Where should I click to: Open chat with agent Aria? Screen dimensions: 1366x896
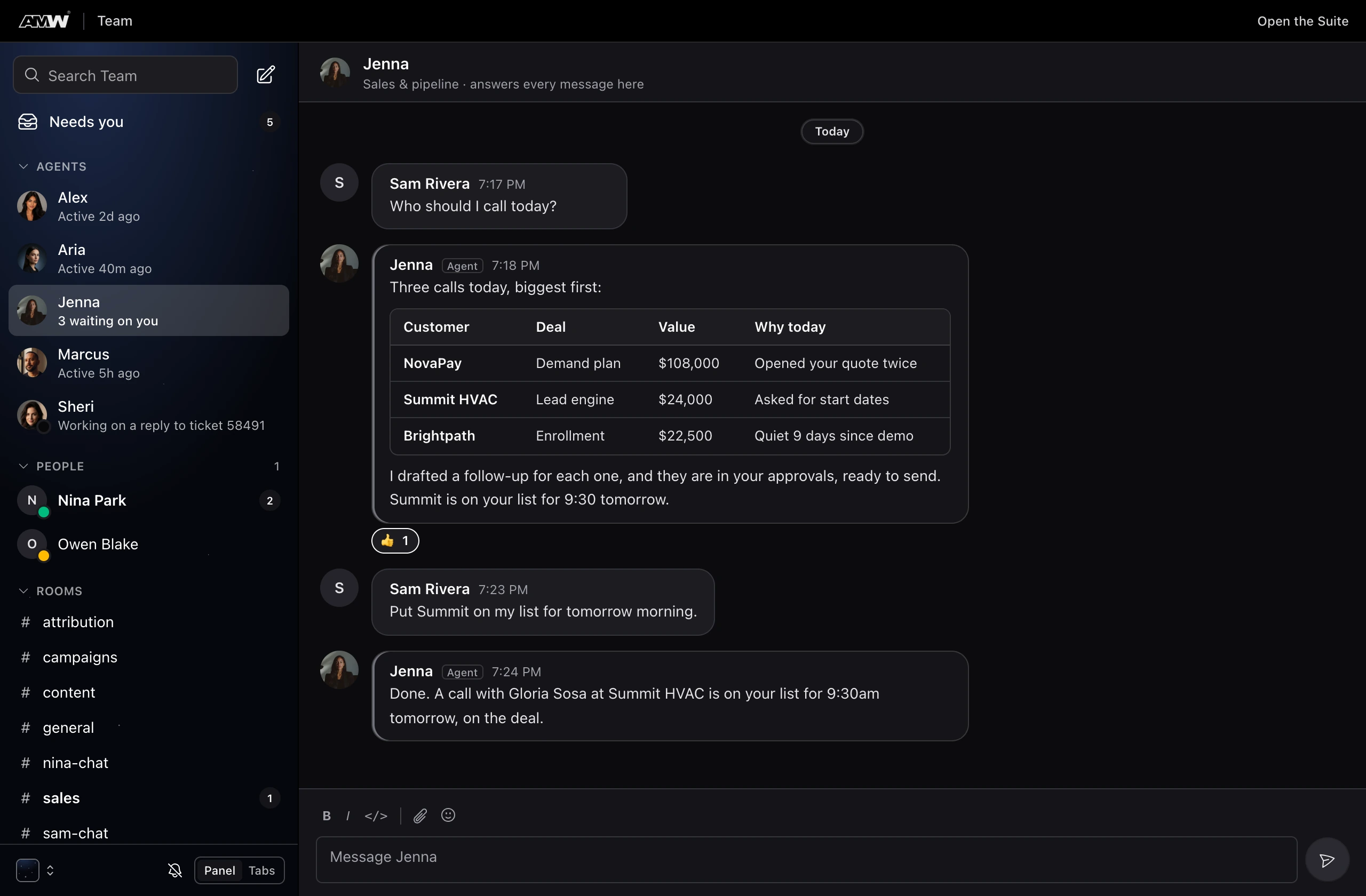click(x=149, y=259)
